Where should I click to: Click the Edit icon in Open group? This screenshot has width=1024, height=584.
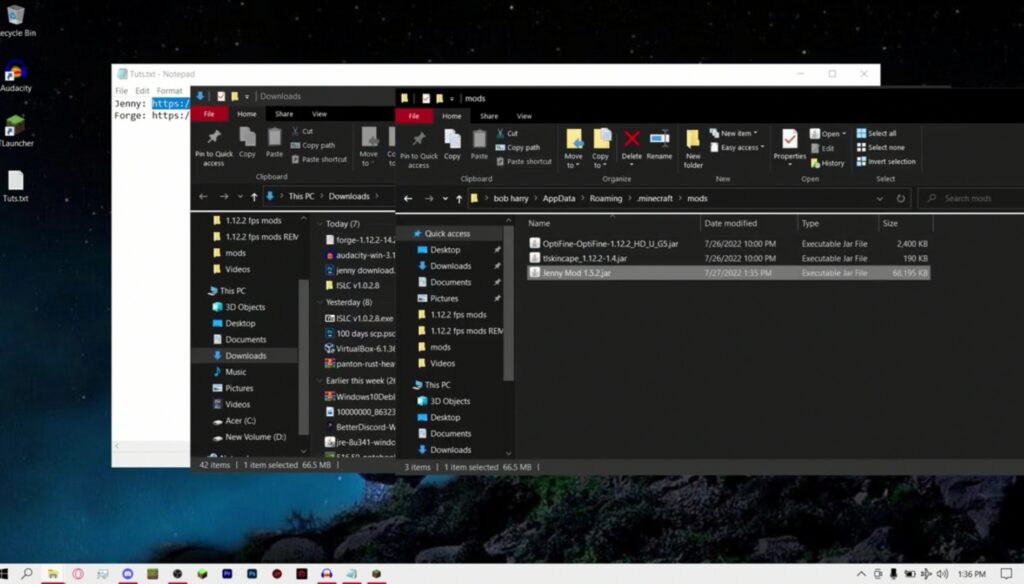point(822,148)
